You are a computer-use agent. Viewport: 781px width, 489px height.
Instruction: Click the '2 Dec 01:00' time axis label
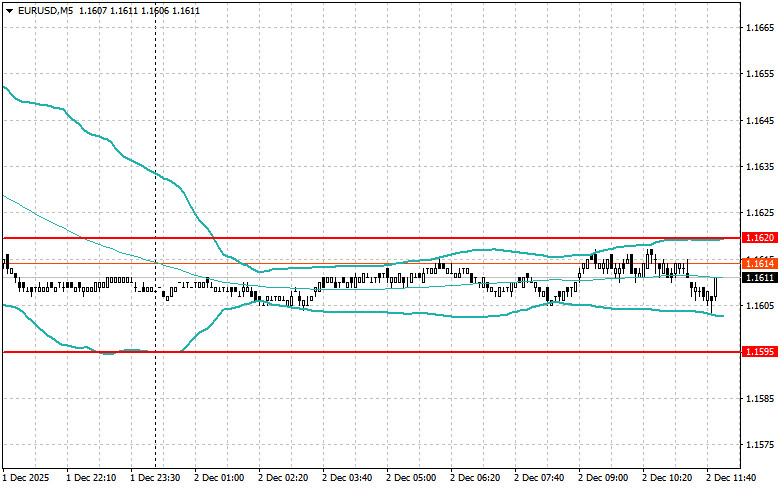[x=219, y=478]
